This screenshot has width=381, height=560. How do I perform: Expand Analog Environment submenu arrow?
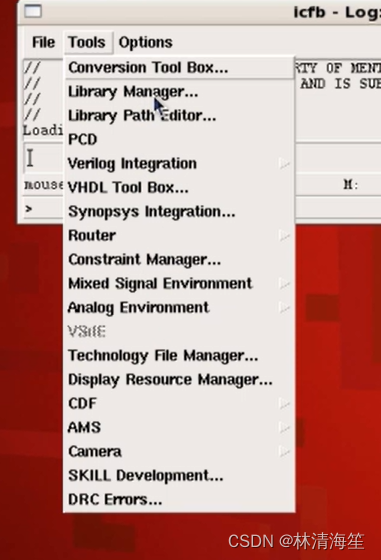[285, 308]
